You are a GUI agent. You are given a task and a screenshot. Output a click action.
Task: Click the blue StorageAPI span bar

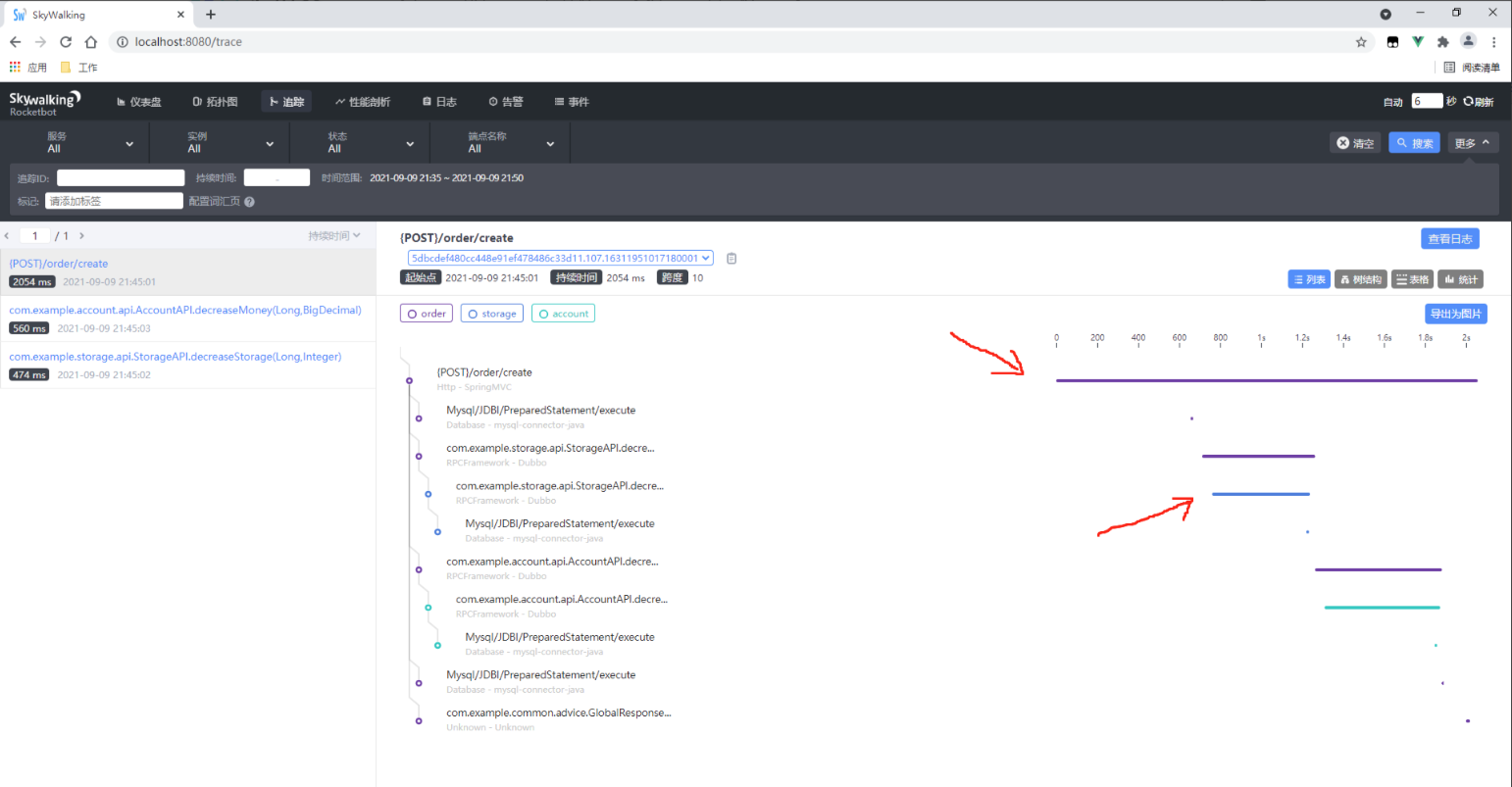[1261, 494]
